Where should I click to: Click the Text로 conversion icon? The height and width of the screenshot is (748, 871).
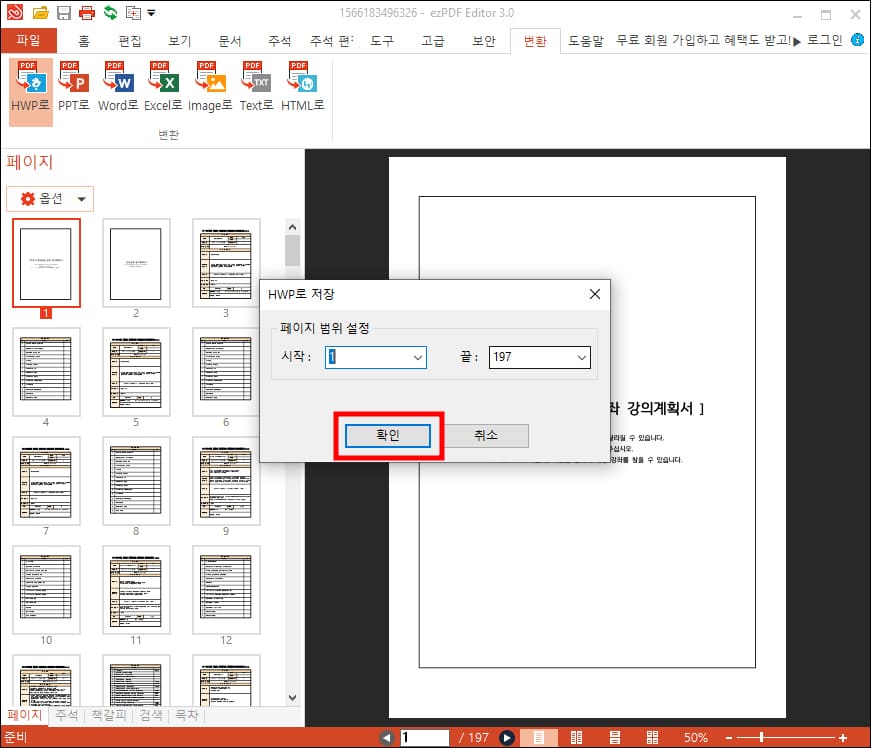[256, 89]
